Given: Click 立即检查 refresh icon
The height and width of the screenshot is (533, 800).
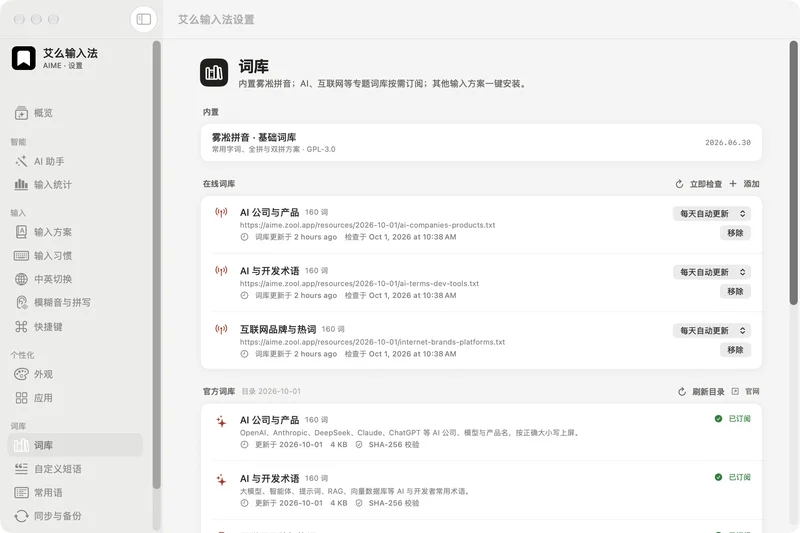Looking at the screenshot, I should coord(679,184).
